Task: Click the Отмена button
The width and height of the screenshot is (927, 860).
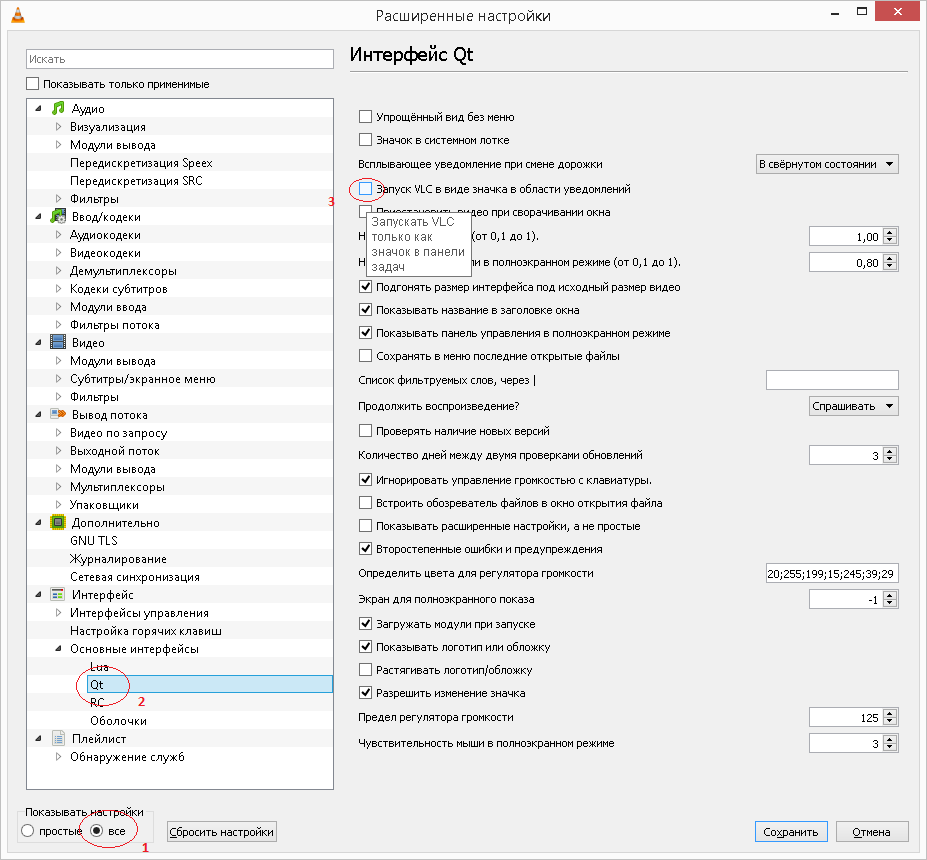Action: [x=871, y=832]
